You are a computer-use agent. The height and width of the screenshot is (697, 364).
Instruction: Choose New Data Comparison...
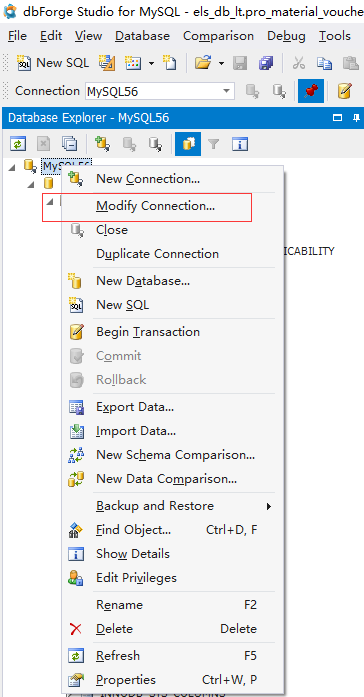pyautogui.click(x=172, y=479)
